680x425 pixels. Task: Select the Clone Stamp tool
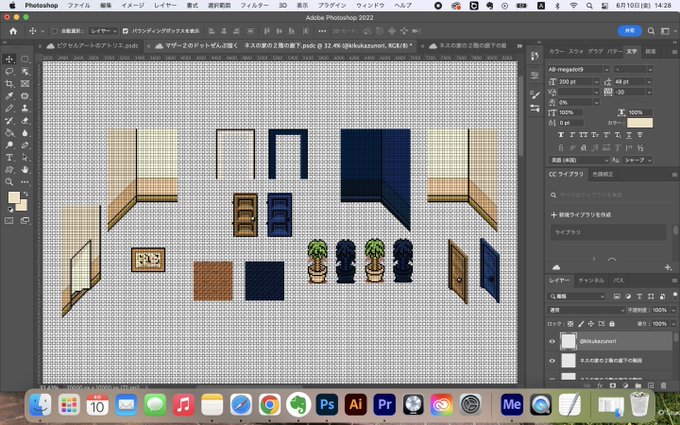pos(25,108)
